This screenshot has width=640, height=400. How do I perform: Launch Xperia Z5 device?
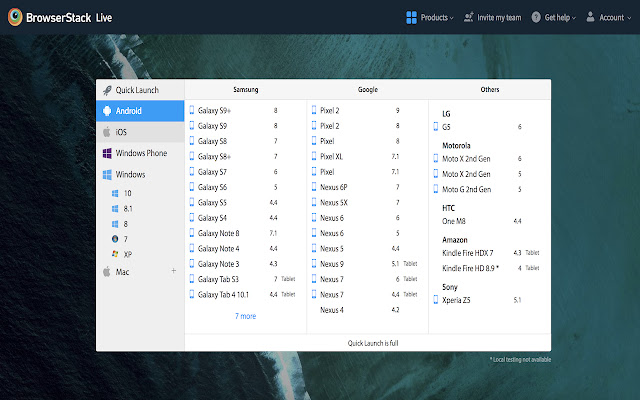pyautogui.click(x=458, y=299)
